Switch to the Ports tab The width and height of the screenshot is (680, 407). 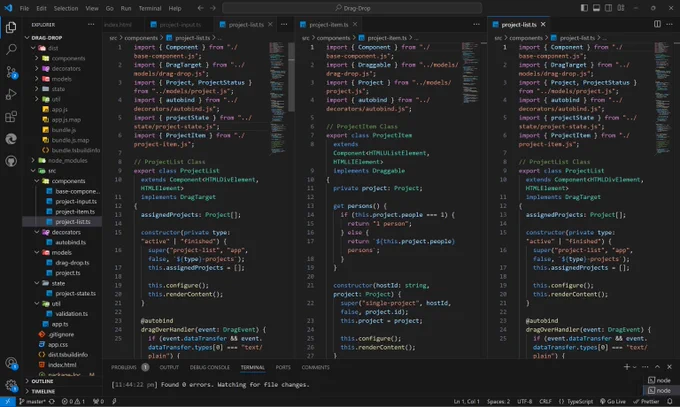(283, 367)
